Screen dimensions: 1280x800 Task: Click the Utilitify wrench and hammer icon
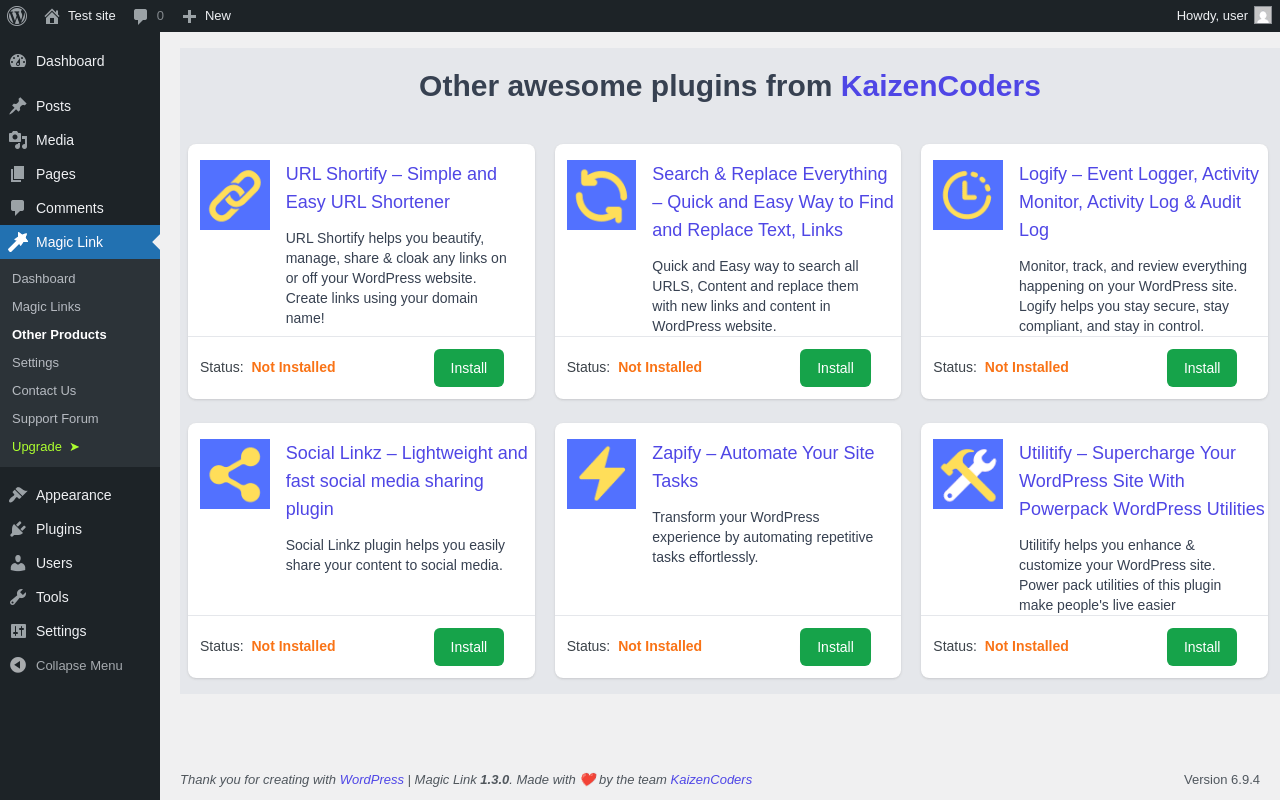[968, 474]
